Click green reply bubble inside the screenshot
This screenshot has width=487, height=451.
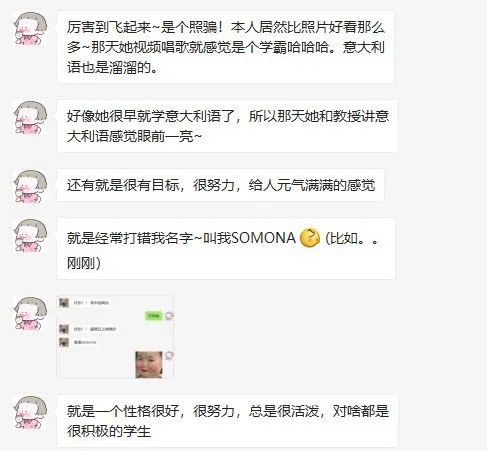pos(153,315)
